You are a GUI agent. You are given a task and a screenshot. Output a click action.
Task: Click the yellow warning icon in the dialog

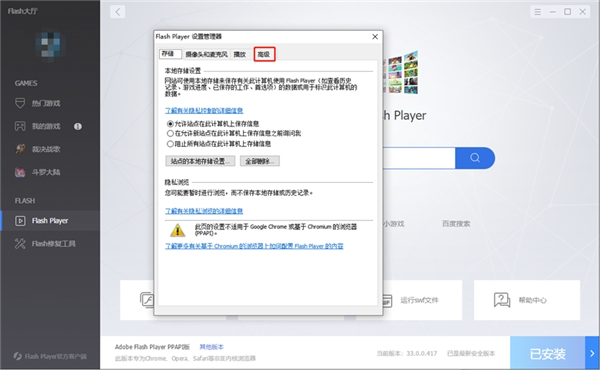(177, 230)
